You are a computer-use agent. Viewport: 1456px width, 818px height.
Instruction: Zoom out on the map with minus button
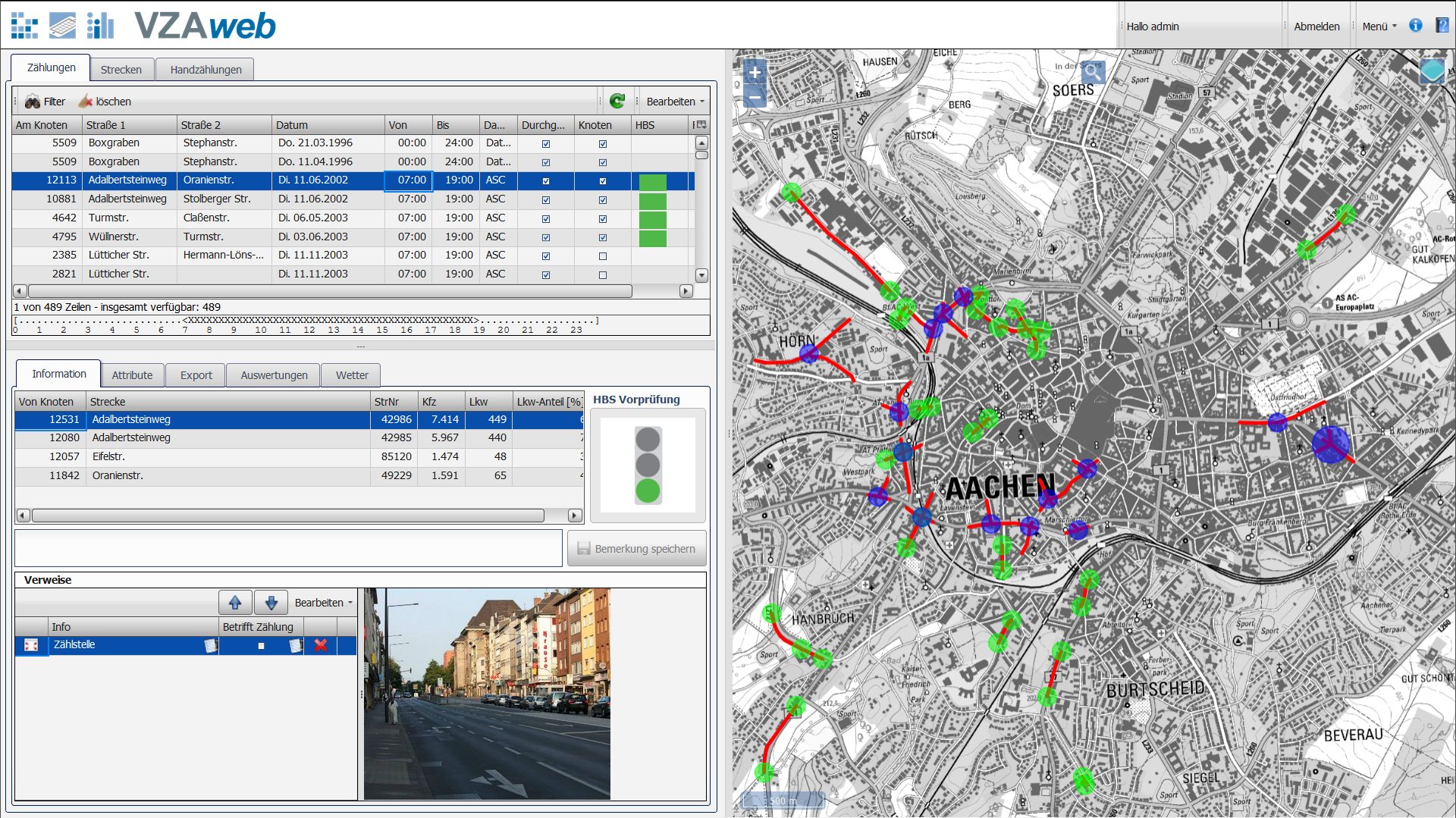coord(755,97)
